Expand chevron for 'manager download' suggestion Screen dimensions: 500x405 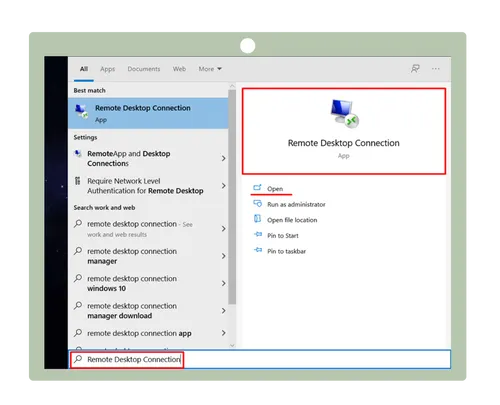pos(223,311)
